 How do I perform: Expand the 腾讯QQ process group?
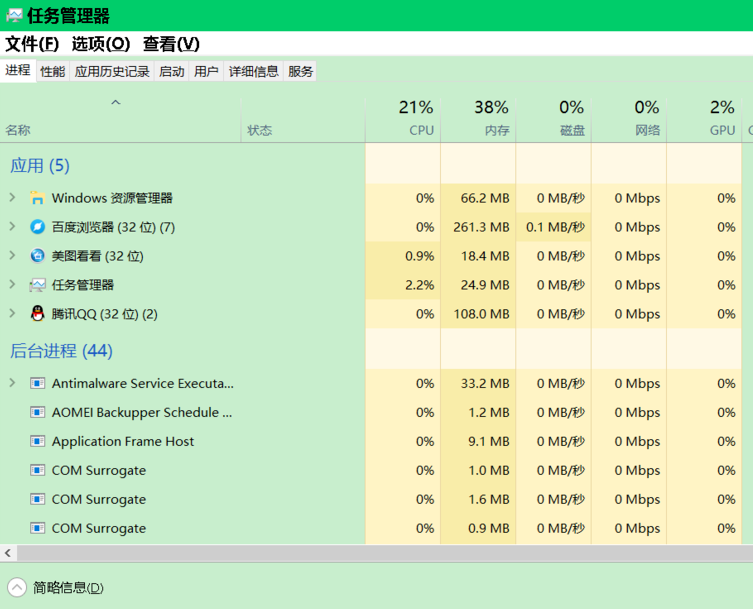coord(12,314)
